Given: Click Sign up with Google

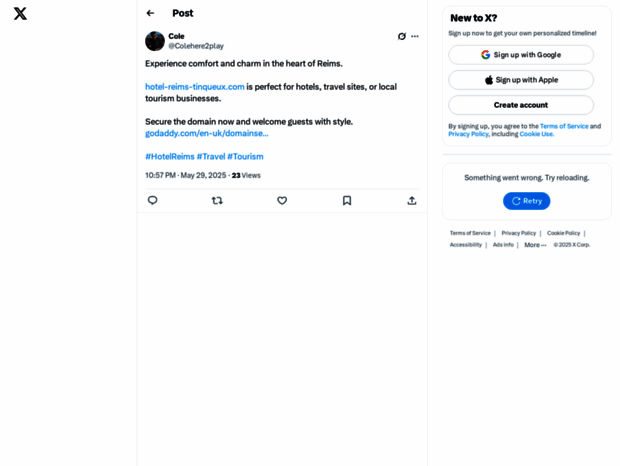Looking at the screenshot, I should click(x=521, y=55).
